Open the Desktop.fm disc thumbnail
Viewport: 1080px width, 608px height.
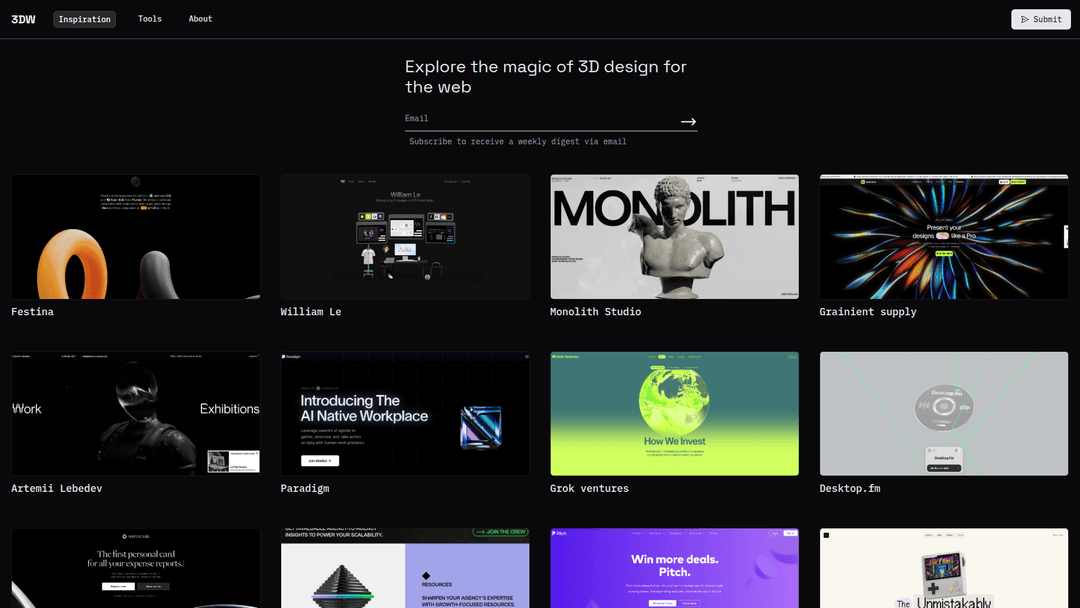click(943, 414)
